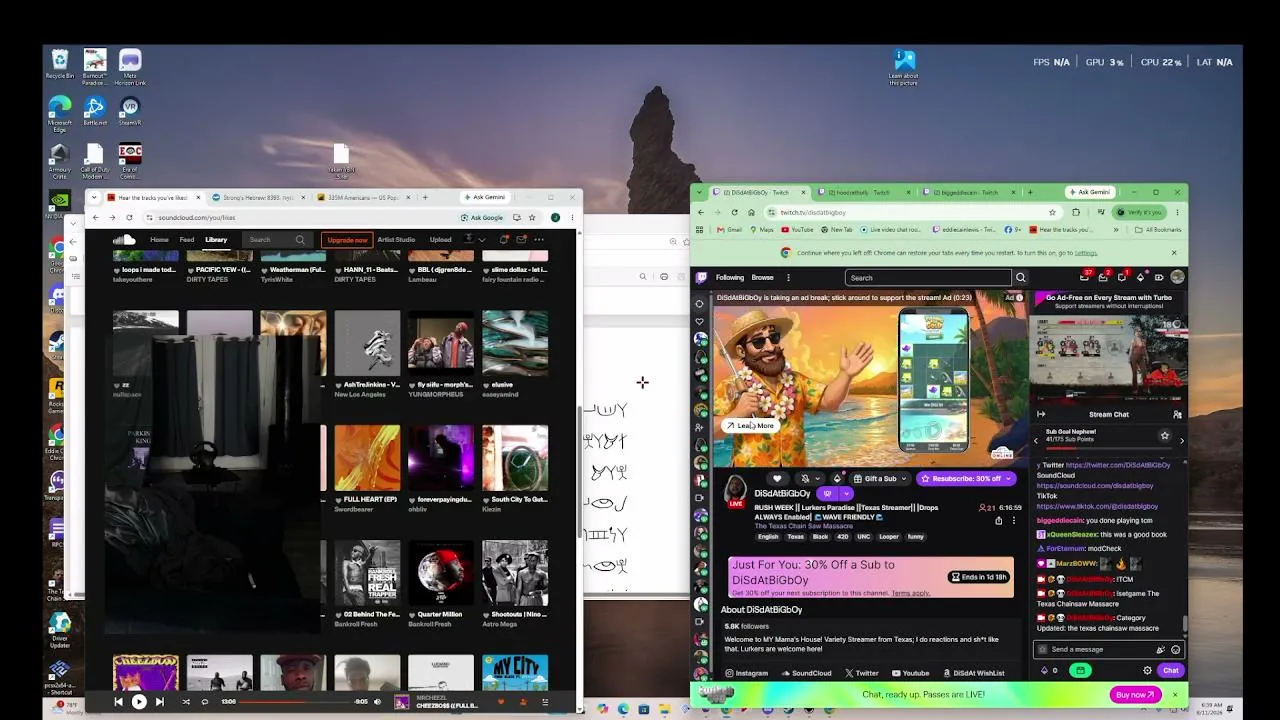Image resolution: width=1280 pixels, height=720 pixels.
Task: Bookmark the Twitch page with star icon
Action: [x=1052, y=212]
